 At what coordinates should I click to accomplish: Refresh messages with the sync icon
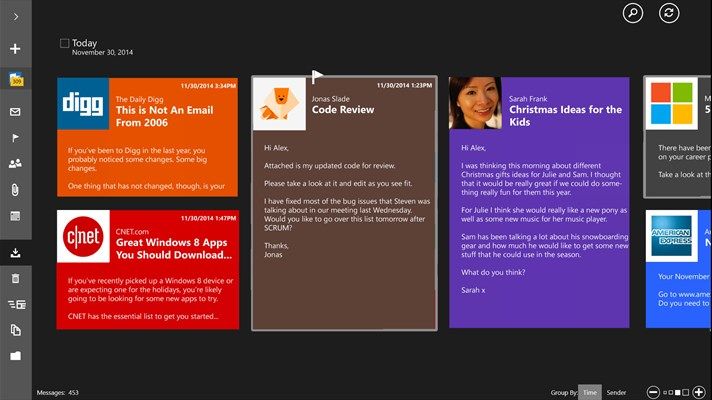[x=669, y=13]
